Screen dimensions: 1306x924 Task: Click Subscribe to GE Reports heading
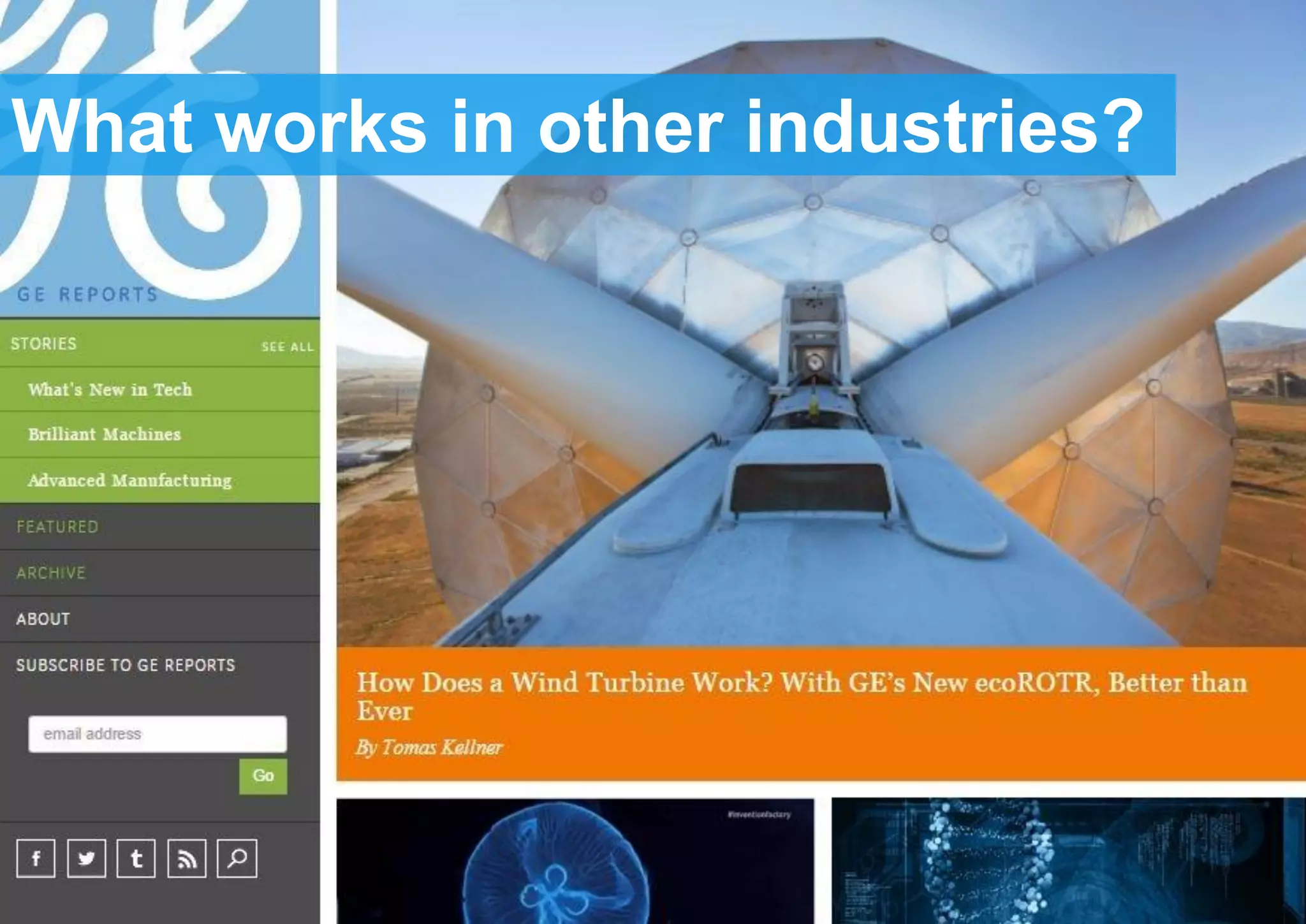click(x=126, y=665)
